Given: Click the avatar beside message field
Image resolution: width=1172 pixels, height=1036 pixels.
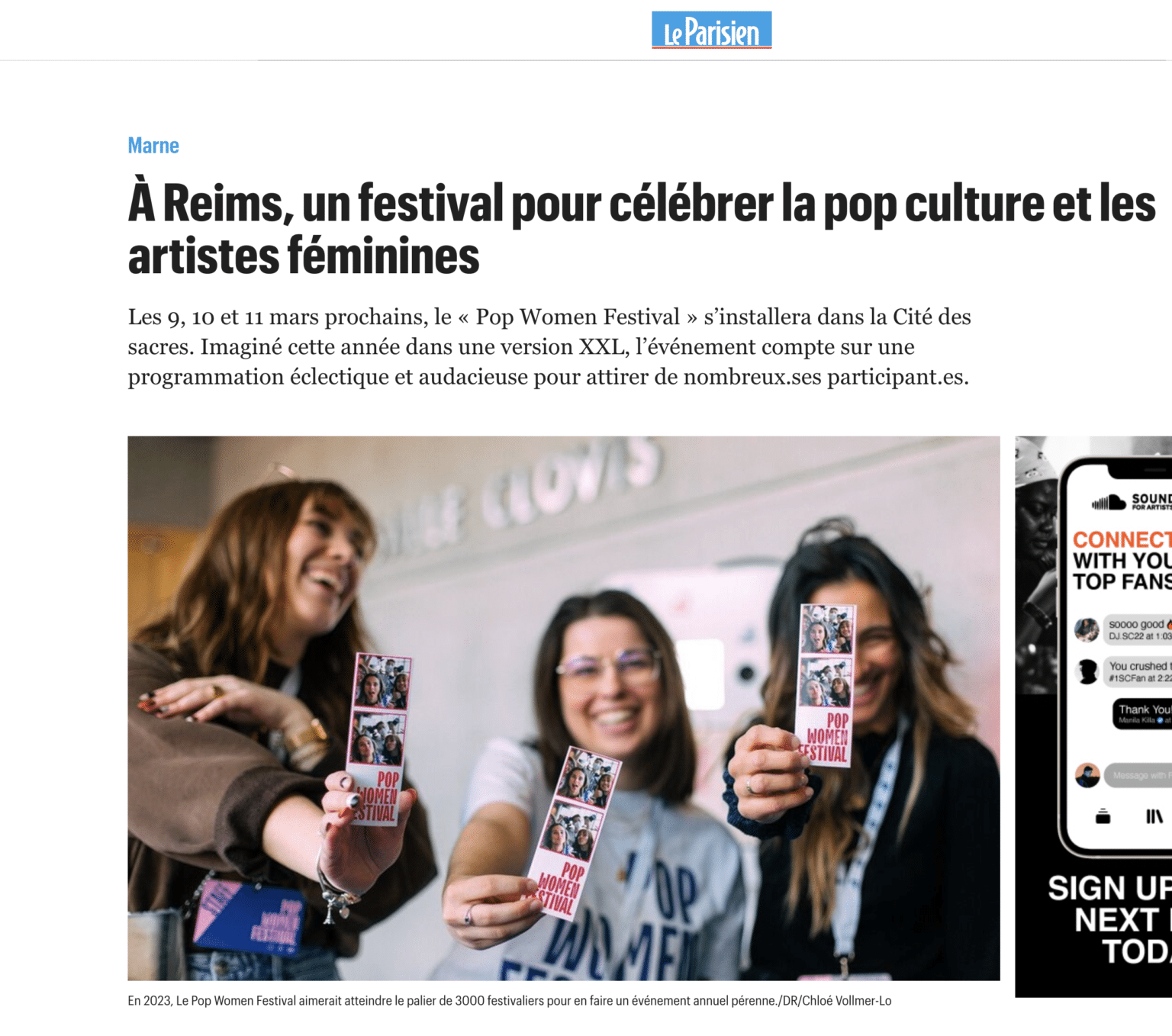Looking at the screenshot, I should [1087, 775].
